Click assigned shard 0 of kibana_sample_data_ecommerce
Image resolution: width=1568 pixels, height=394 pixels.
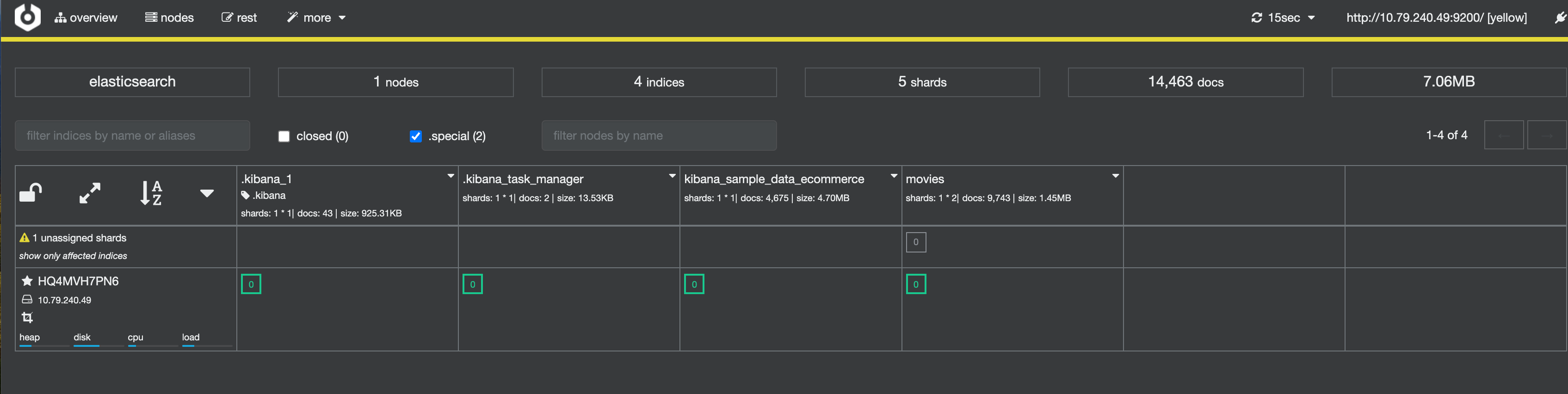694,284
